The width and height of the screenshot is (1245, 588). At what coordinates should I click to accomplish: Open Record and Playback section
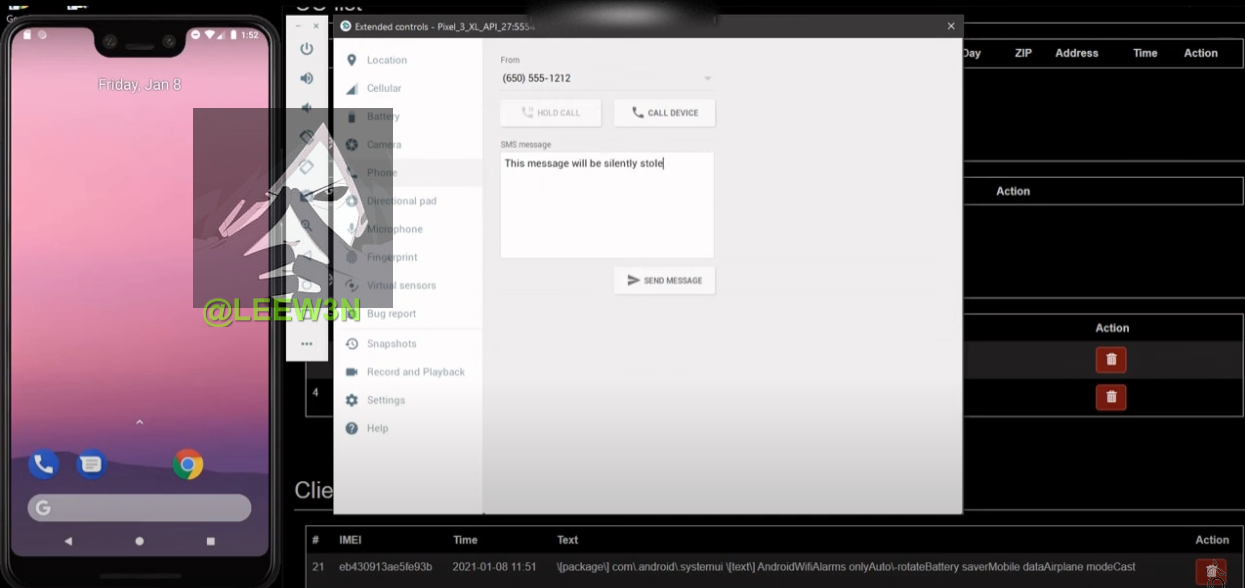coord(415,372)
